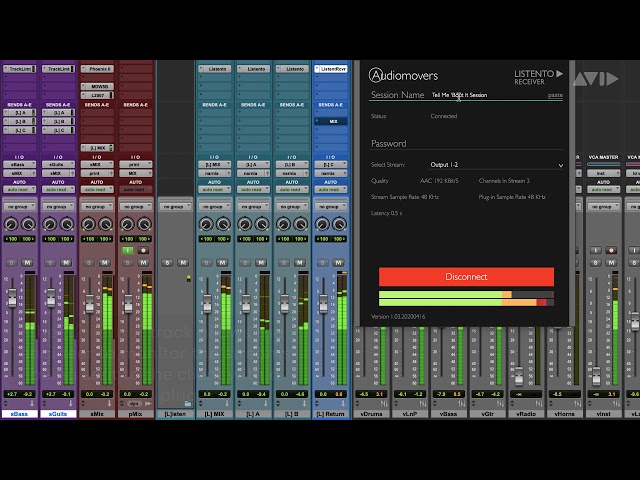The image size is (640, 480).
Task: Click the vRadio volume fader handle
Action: pos(518,377)
